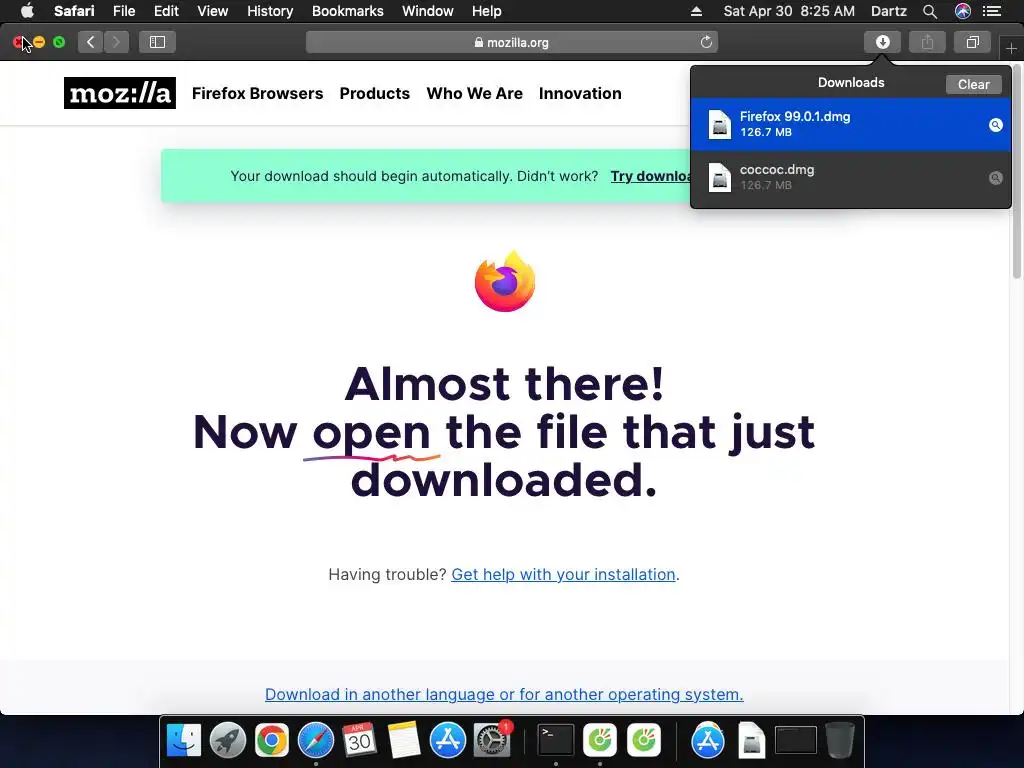Viewport: 1024px width, 768px height.
Task: Expand the Products navigation menu
Action: (374, 93)
